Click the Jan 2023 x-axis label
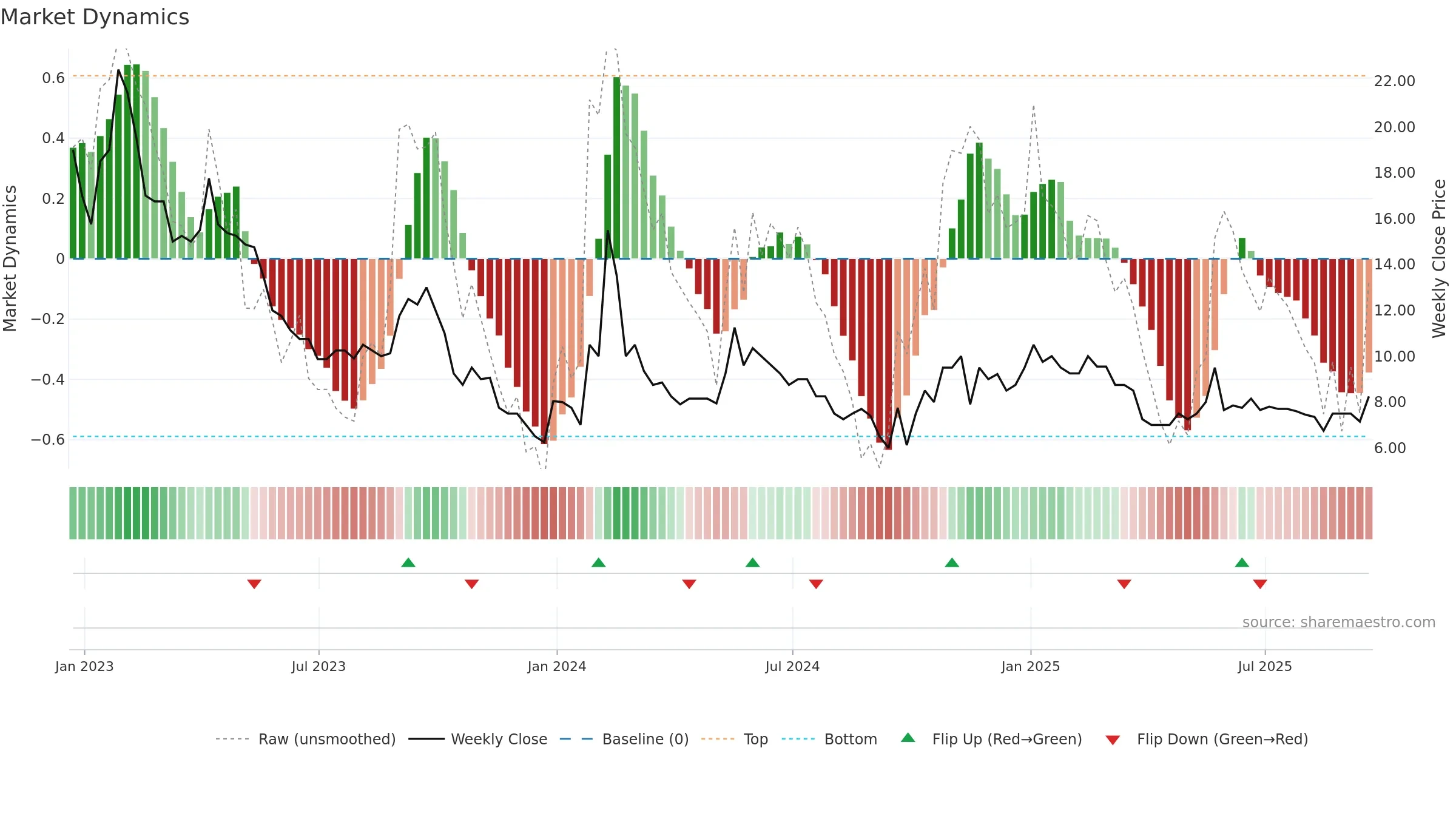The height and width of the screenshot is (819, 1456). 84,666
